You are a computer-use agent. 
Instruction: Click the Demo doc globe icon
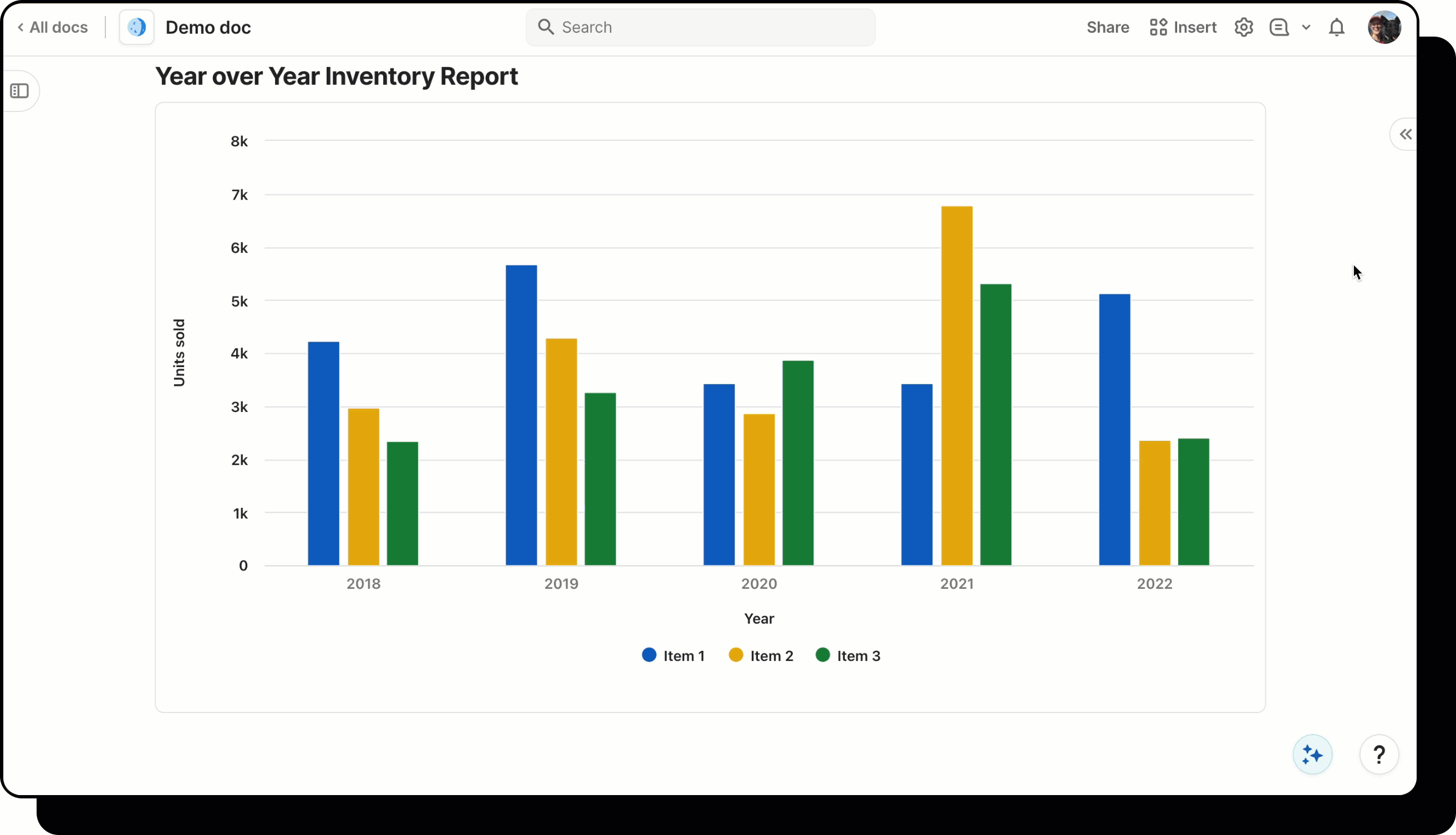(136, 27)
